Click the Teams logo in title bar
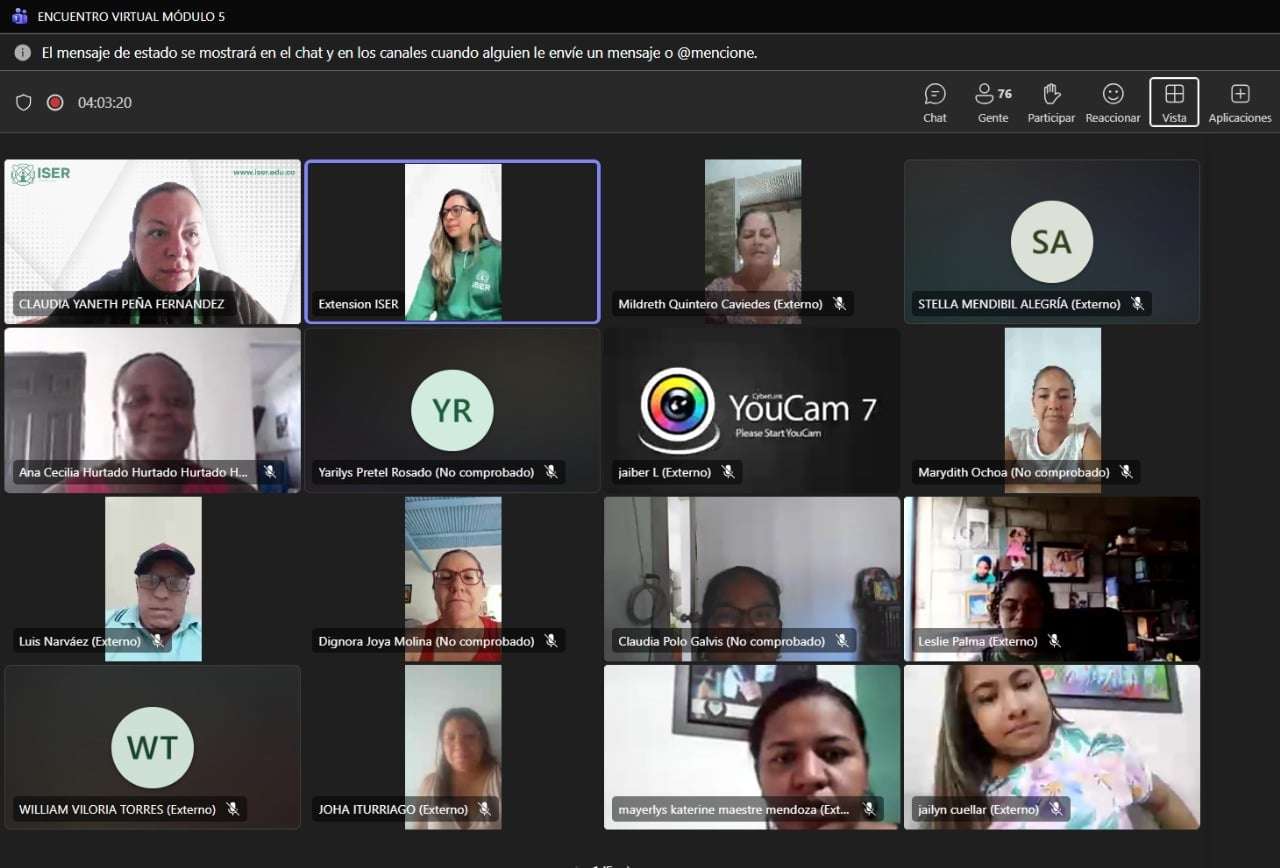The image size is (1280, 868). (x=19, y=16)
